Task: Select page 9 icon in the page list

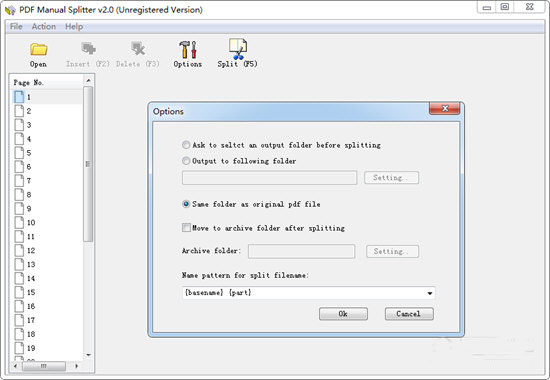Action: (19, 208)
